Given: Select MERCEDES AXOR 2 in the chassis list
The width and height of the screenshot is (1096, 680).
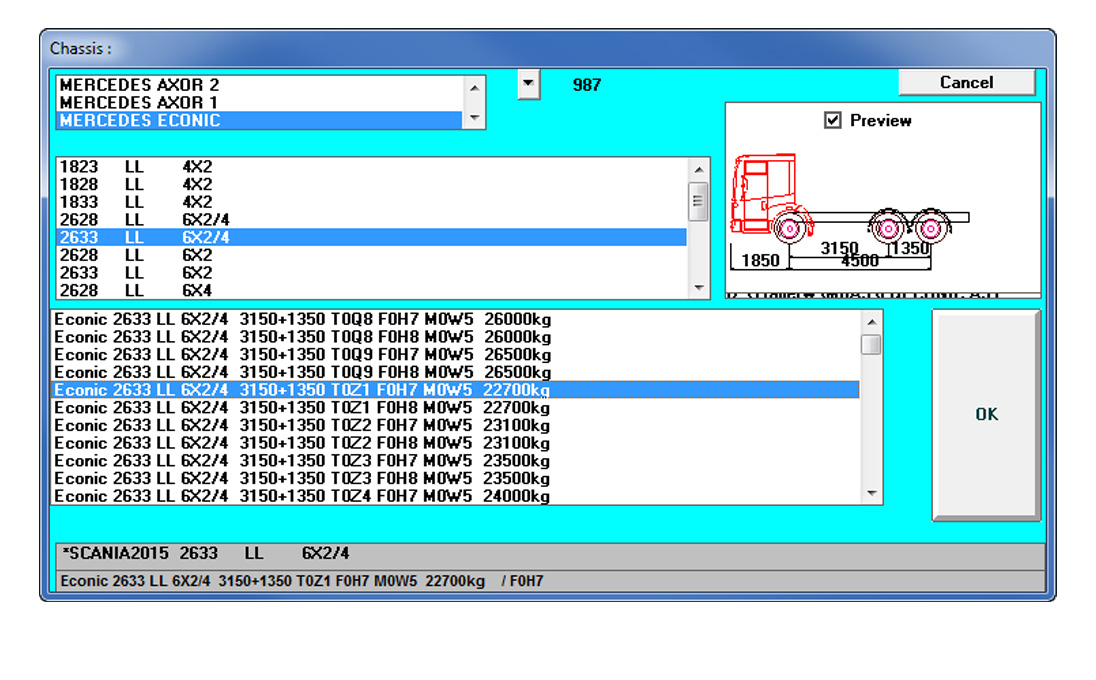Looking at the screenshot, I should (x=259, y=85).
